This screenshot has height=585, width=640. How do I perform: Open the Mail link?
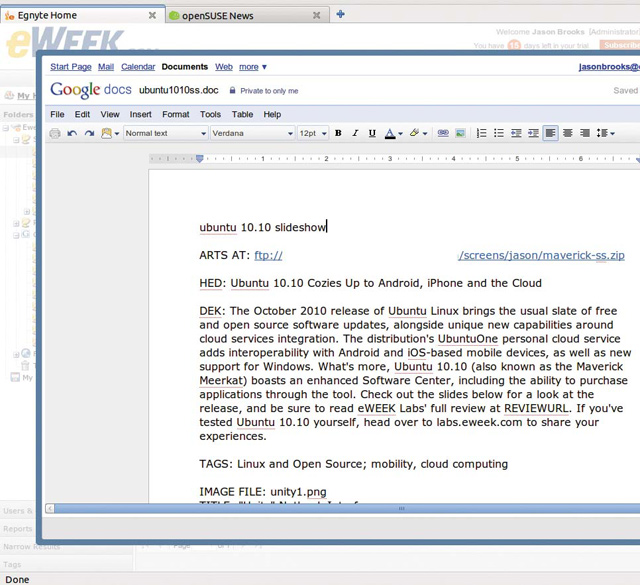pyautogui.click(x=106, y=67)
